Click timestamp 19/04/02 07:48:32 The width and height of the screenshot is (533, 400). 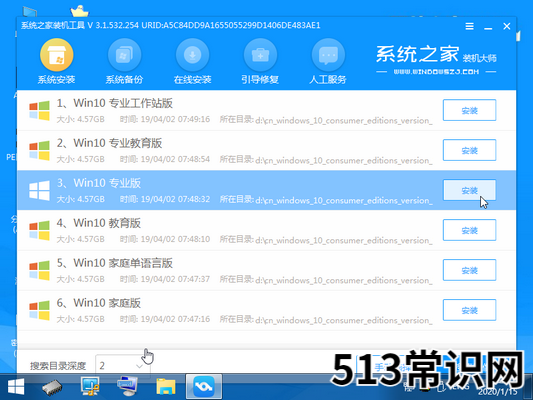point(175,199)
